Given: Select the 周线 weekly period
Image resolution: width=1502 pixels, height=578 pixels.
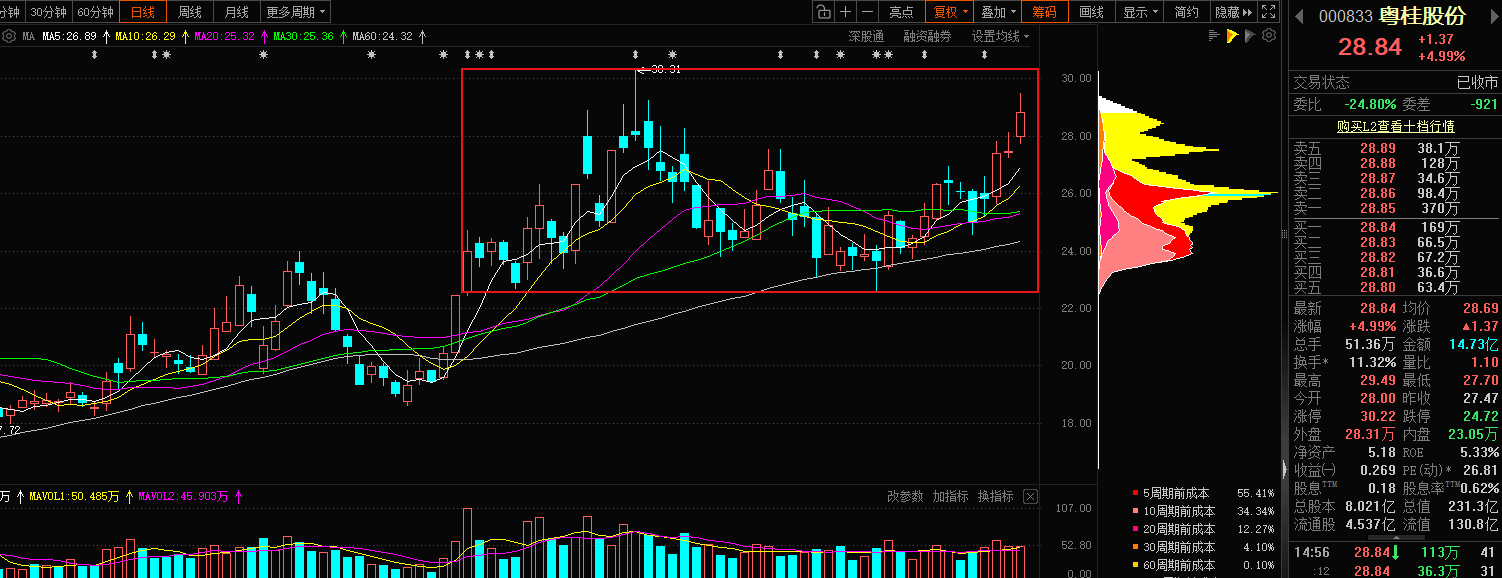Looking at the screenshot, I should pos(189,12).
